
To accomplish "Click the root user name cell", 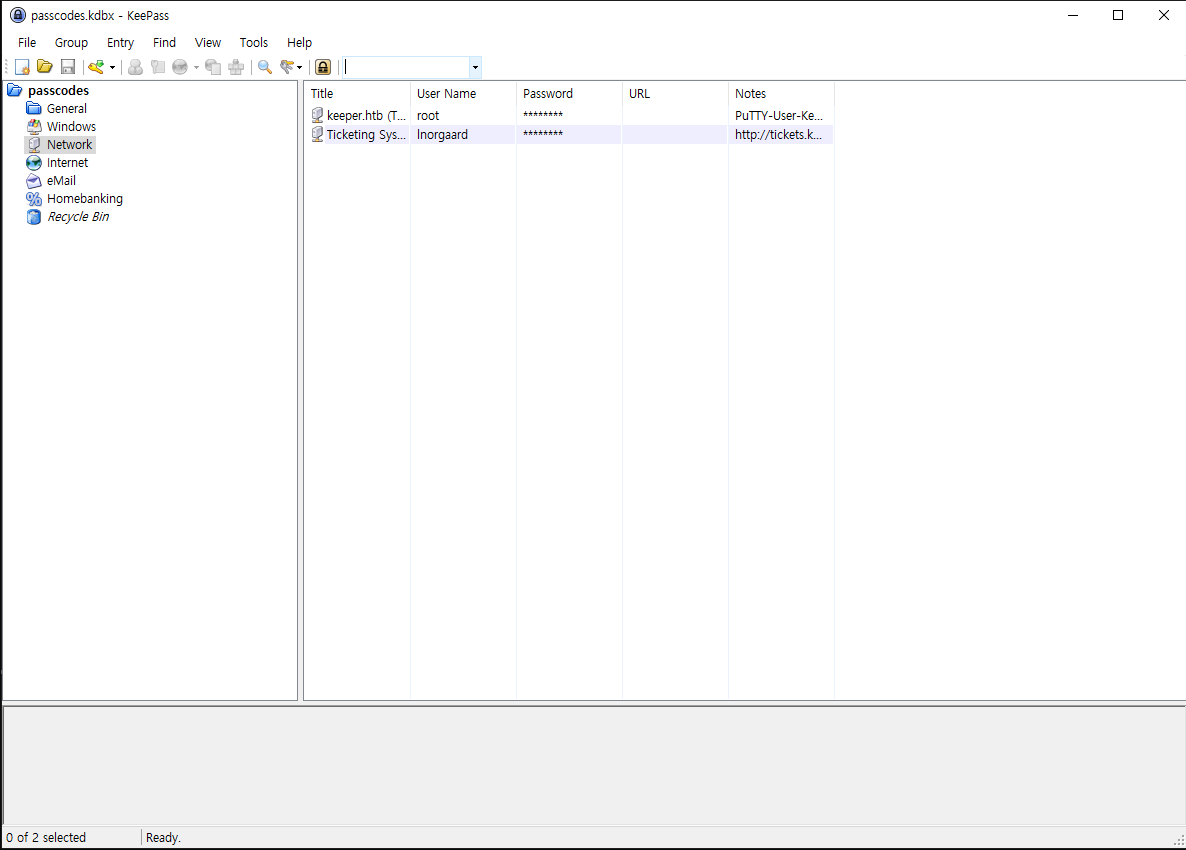I will (x=428, y=116).
